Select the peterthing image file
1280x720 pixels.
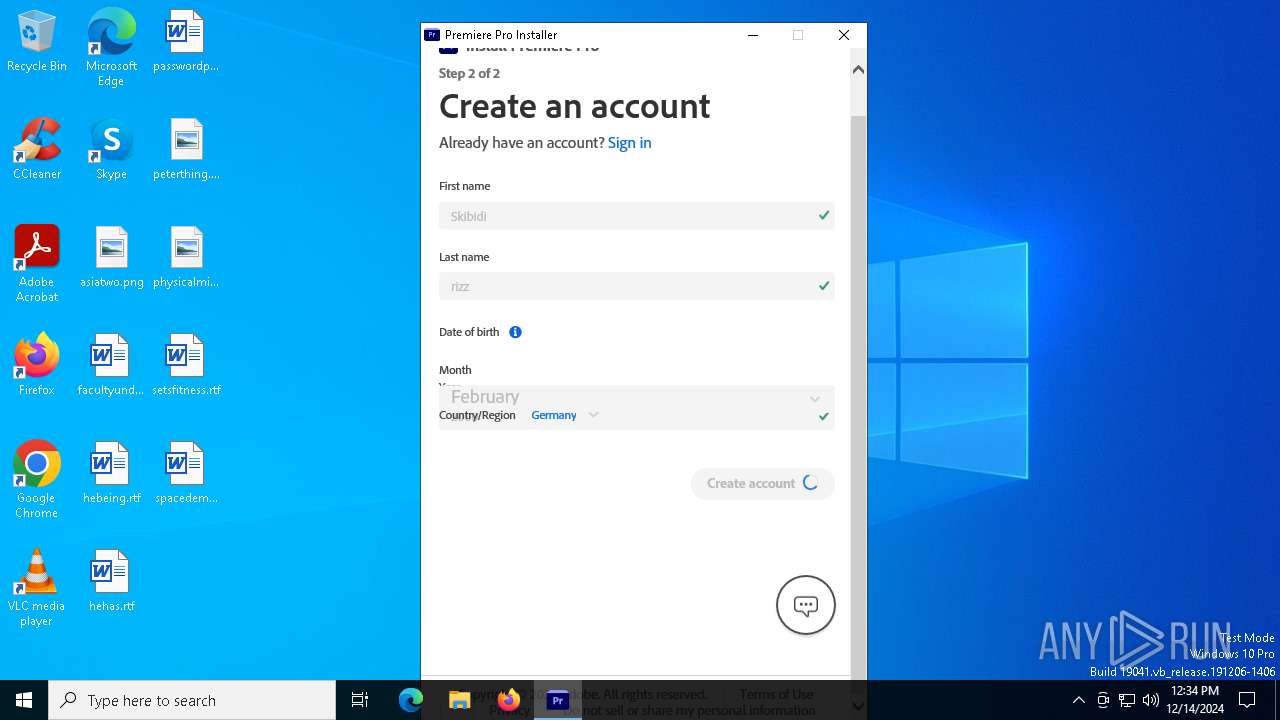186,150
